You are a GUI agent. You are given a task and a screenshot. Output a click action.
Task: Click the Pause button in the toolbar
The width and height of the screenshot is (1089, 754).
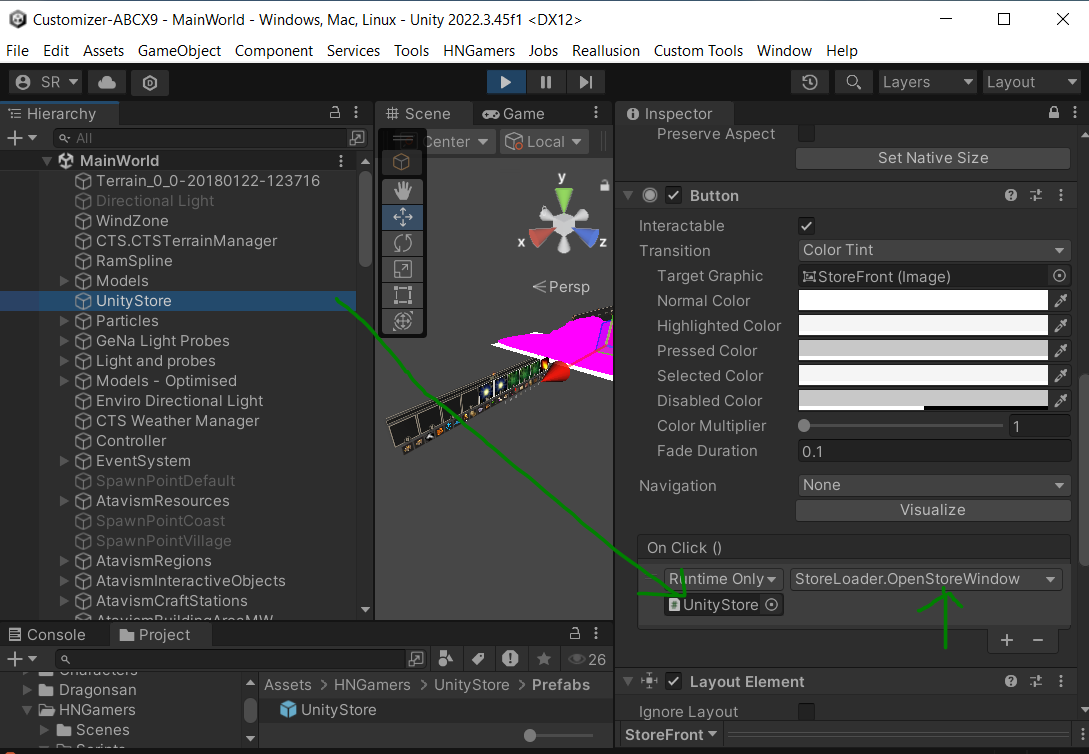tap(545, 82)
